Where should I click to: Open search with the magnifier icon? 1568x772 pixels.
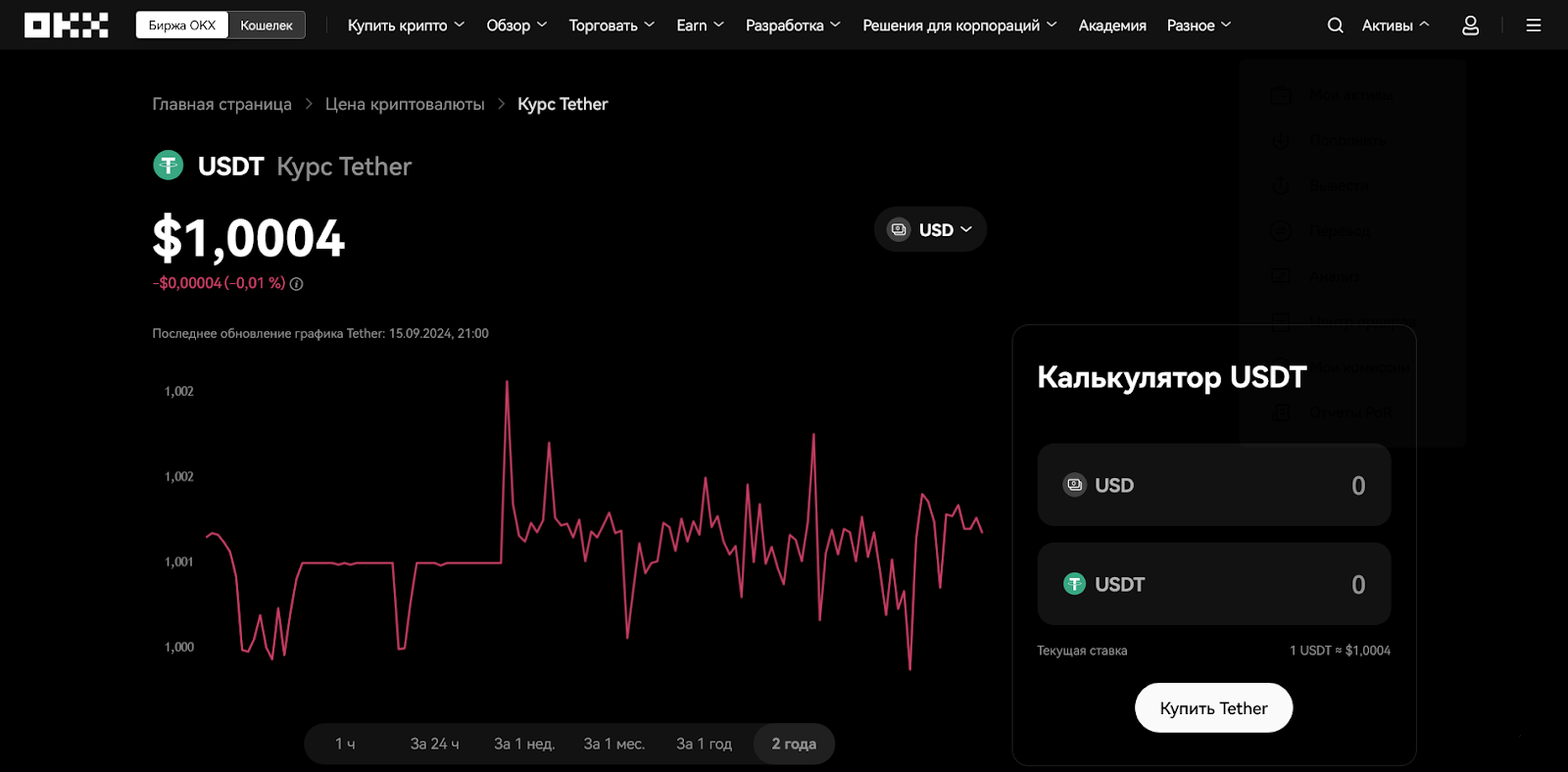click(x=1335, y=25)
